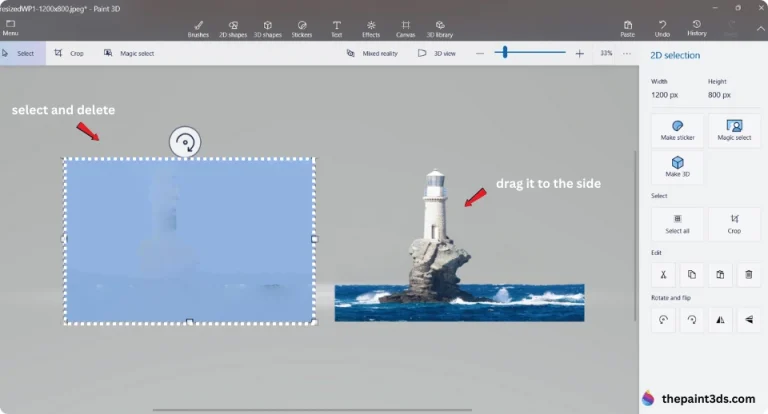Rotate the selection left
768x414 pixels.
click(x=663, y=319)
